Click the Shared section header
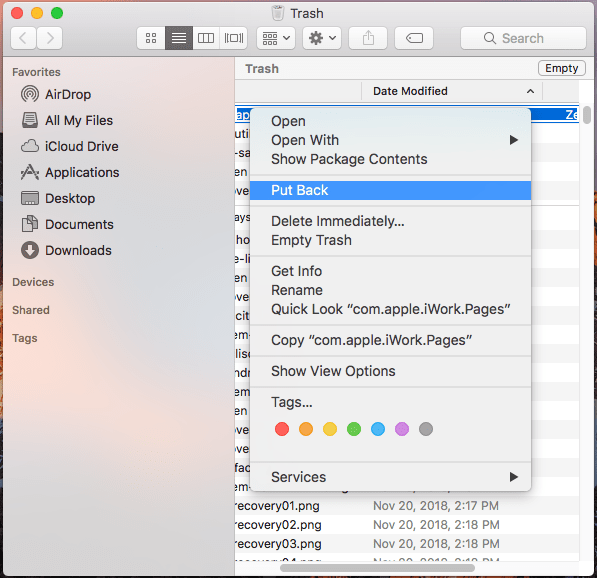 [x=31, y=310]
